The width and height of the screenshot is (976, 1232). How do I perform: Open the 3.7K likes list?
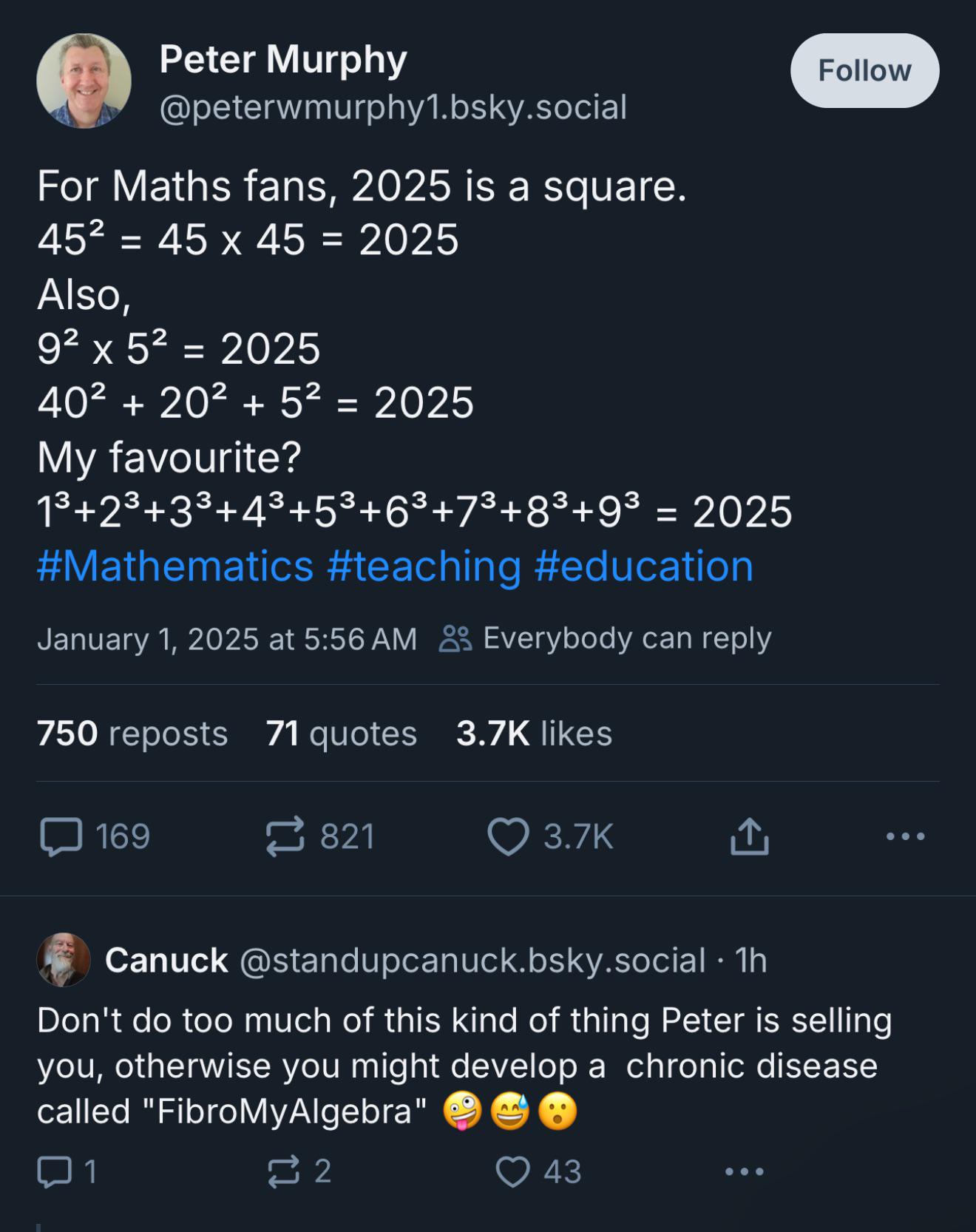pos(535,734)
